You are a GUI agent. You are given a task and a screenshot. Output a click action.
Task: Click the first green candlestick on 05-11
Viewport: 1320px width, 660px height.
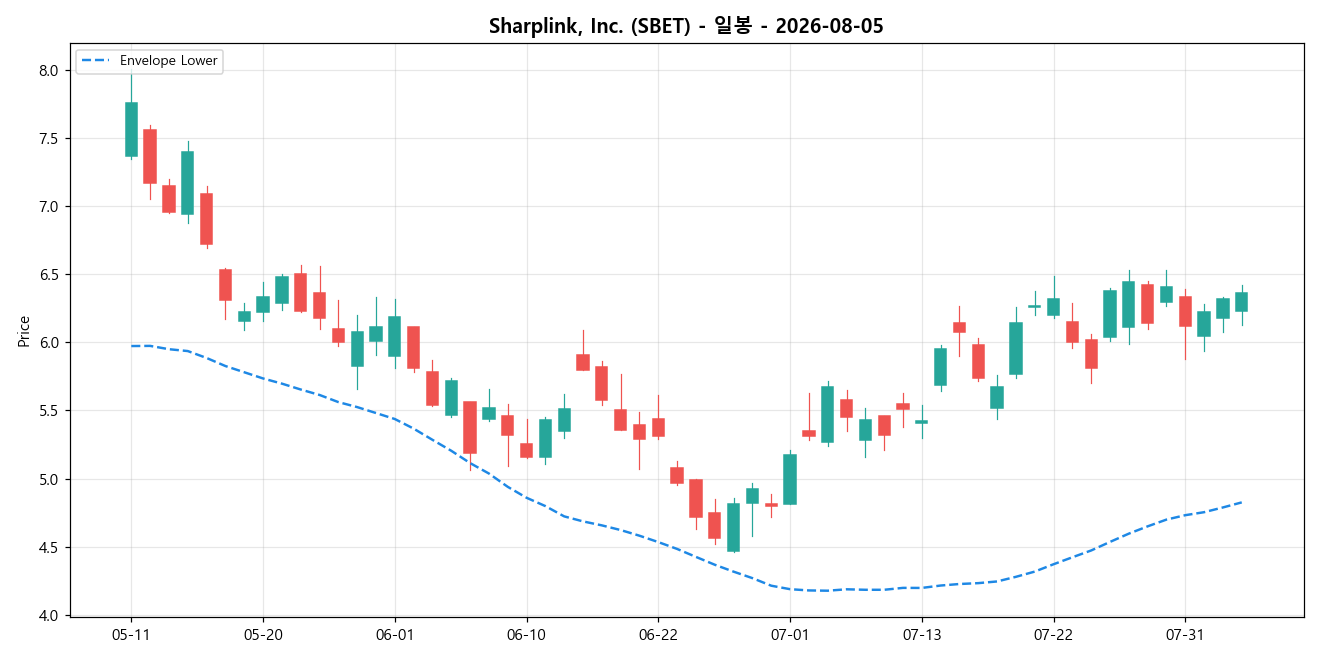pos(131,129)
